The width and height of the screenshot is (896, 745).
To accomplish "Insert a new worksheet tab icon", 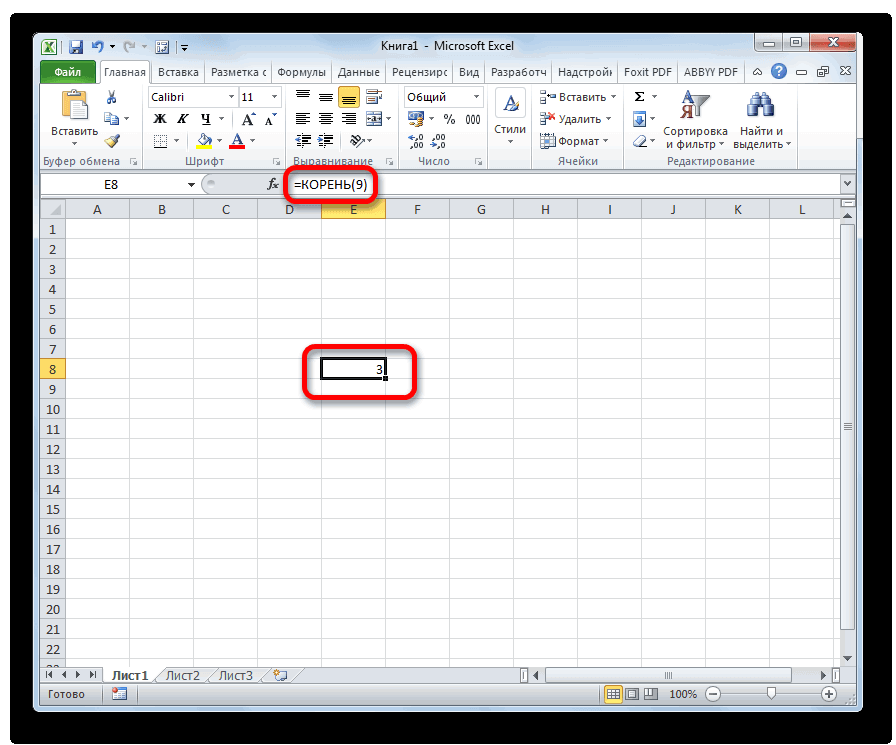I will coord(280,675).
